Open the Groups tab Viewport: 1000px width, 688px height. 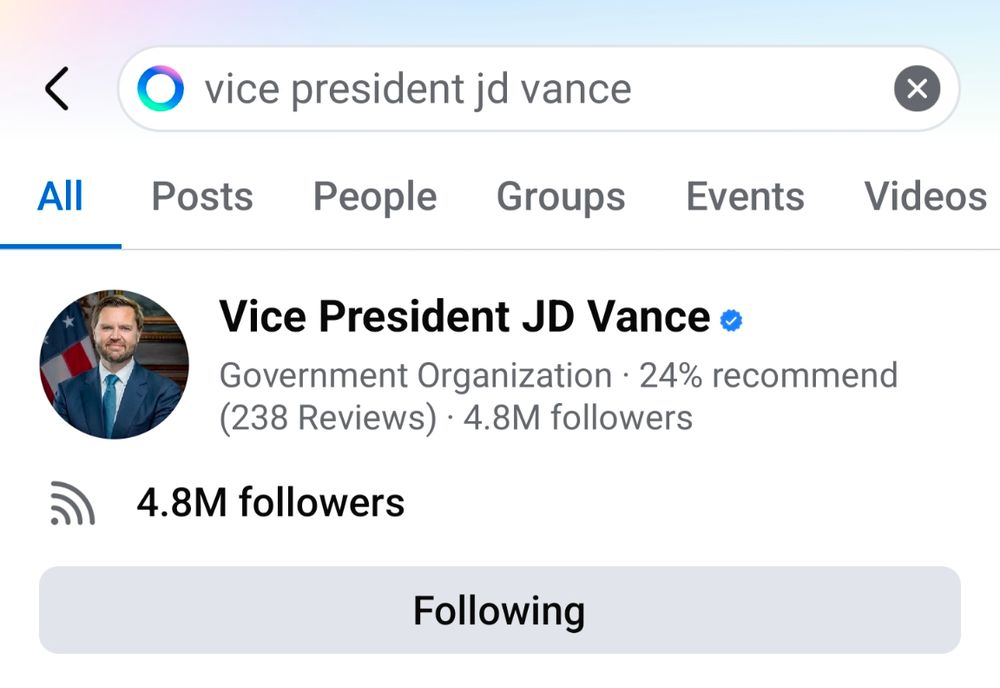click(x=561, y=197)
